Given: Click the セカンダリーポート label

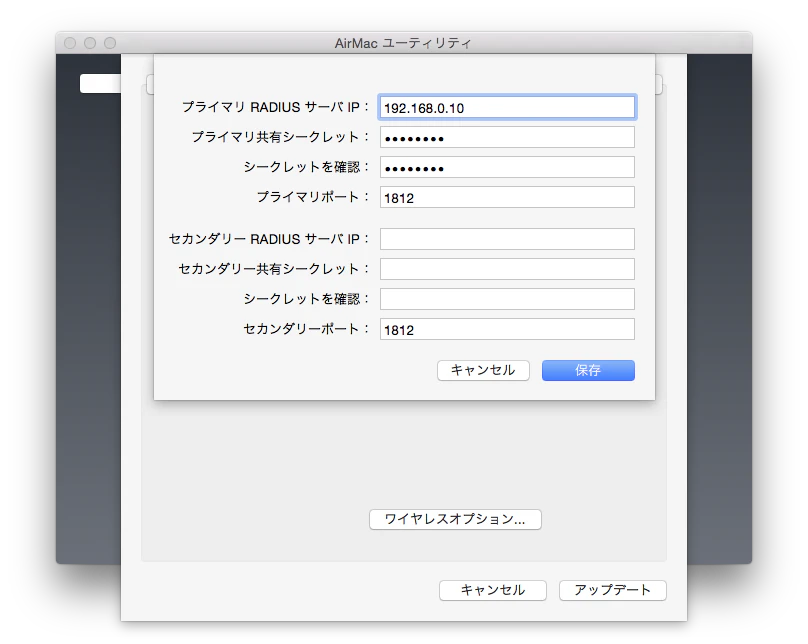Looking at the screenshot, I should coord(306,329).
